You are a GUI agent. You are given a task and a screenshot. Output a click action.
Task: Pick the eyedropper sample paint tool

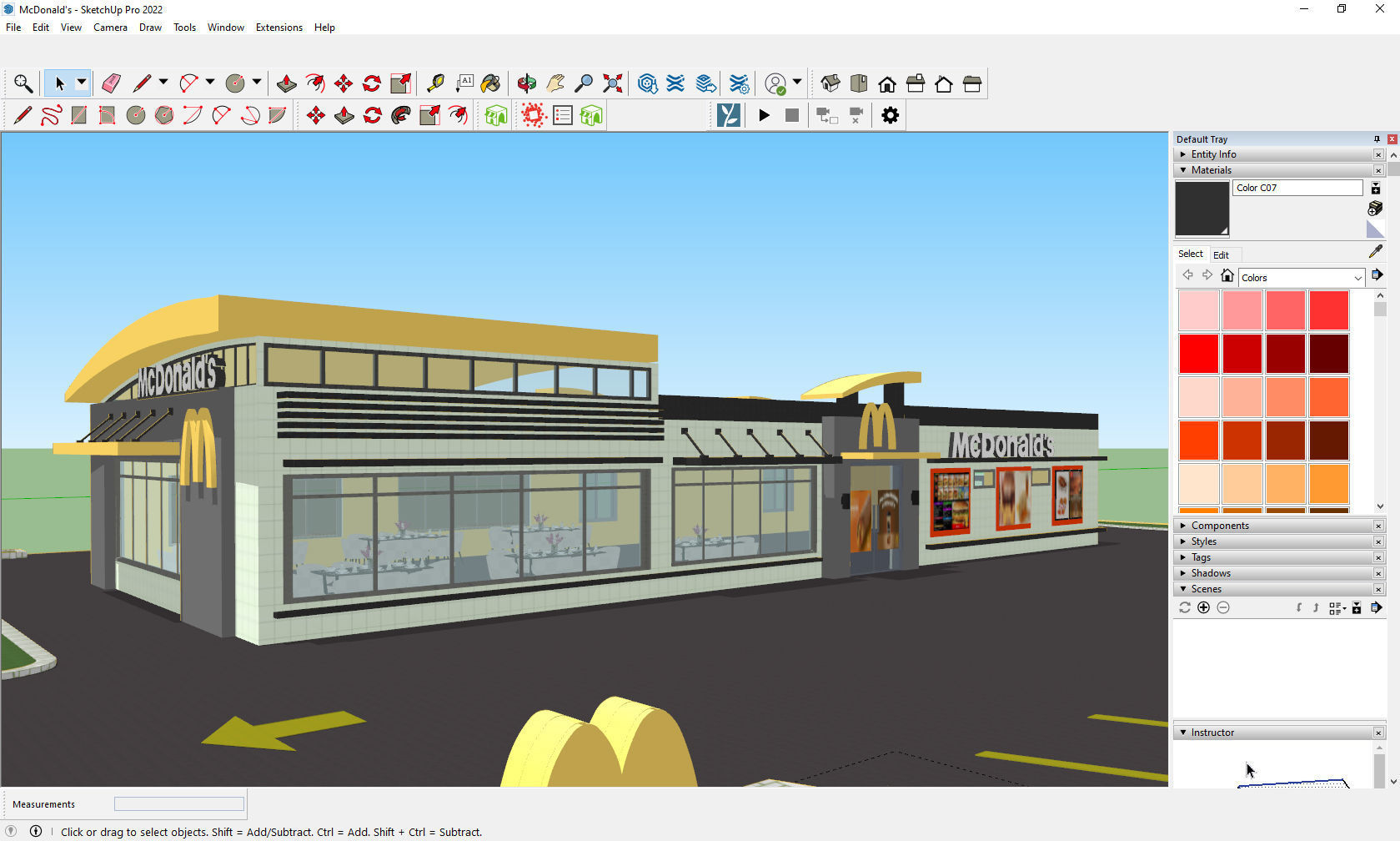pos(1376,251)
